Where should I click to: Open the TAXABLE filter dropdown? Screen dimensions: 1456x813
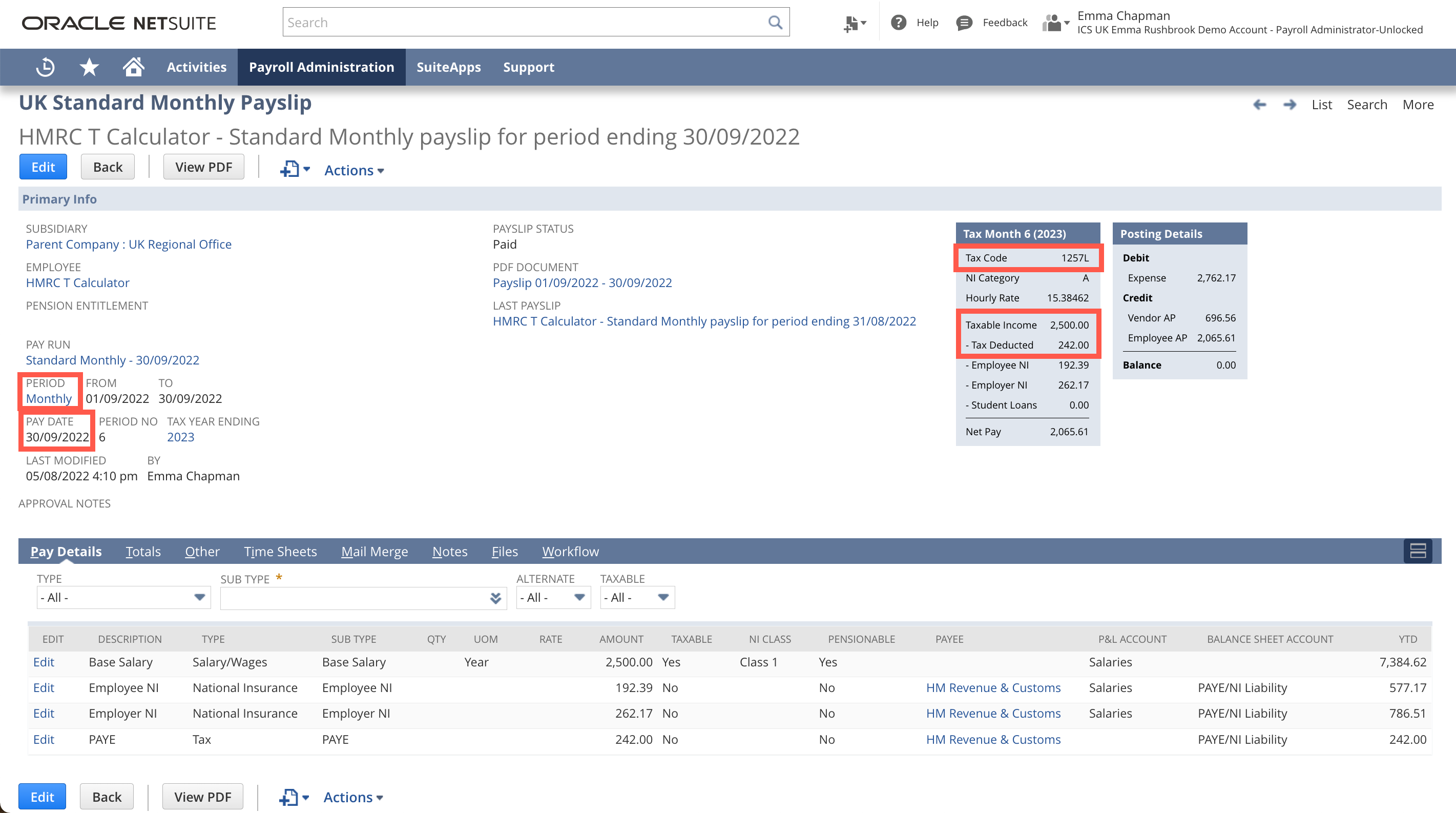[x=664, y=598]
